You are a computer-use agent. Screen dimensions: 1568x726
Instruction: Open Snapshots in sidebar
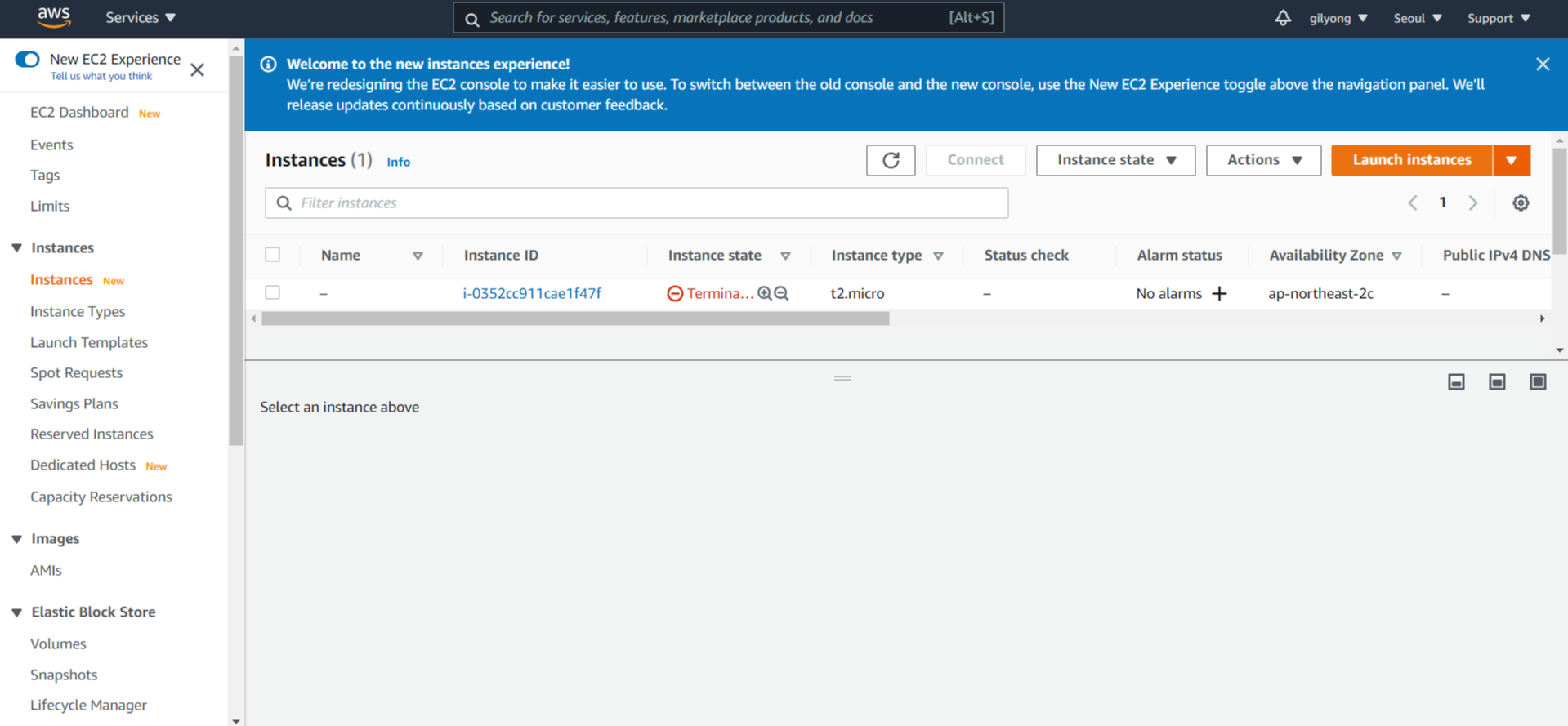64,675
